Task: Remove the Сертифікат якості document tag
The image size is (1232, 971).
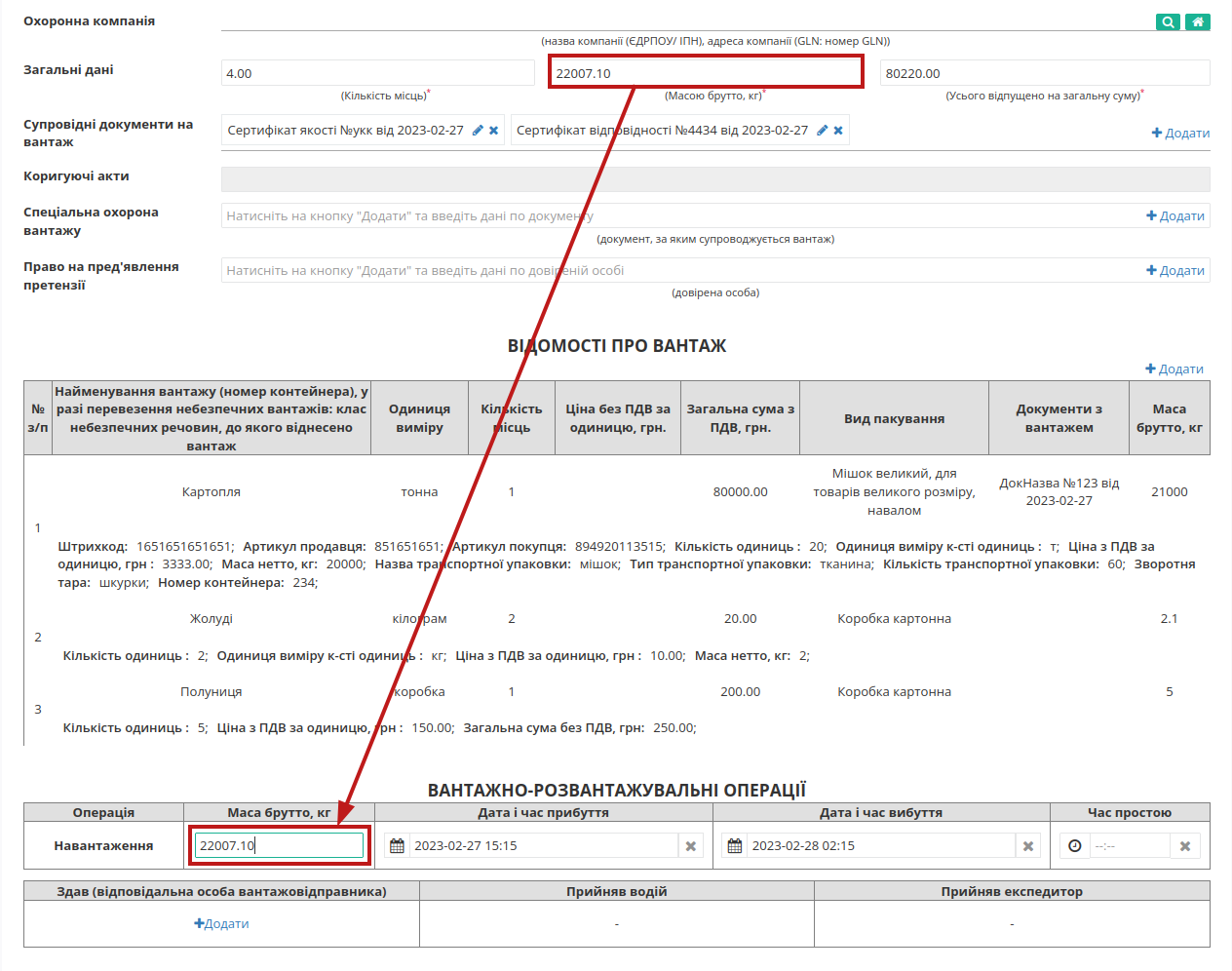Action: [x=494, y=131]
